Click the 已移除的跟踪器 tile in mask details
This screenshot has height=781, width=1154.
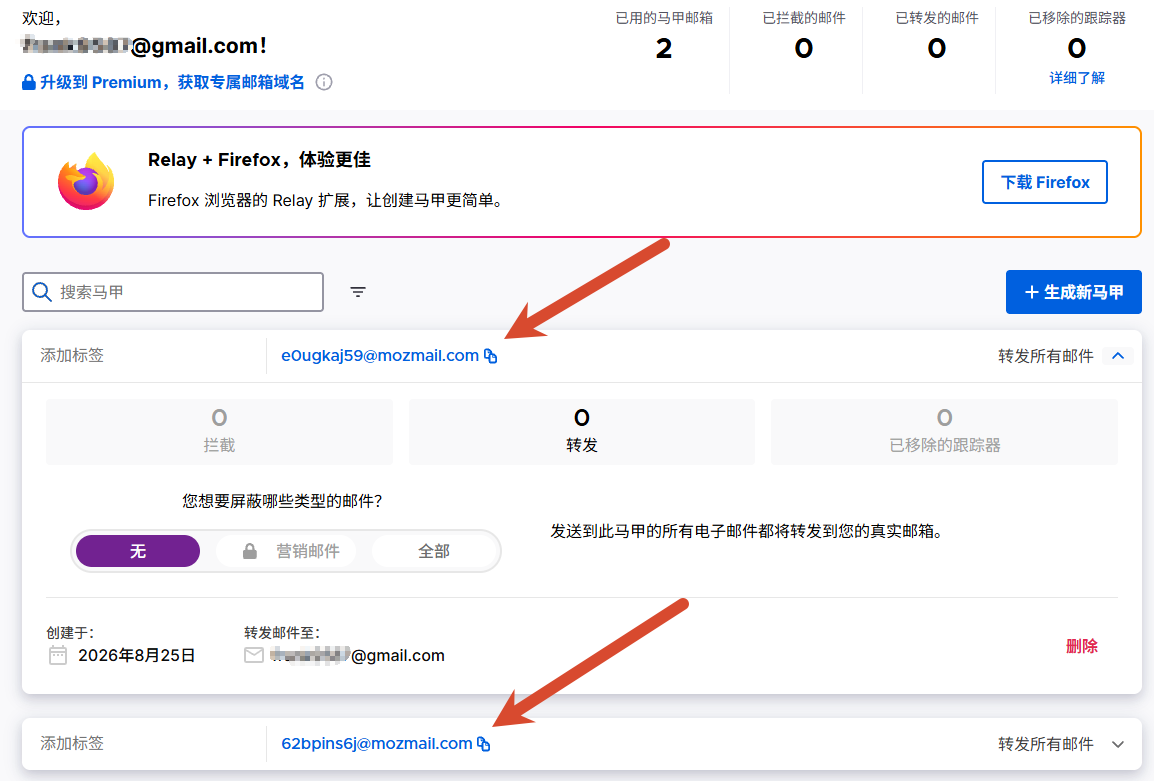(x=944, y=432)
